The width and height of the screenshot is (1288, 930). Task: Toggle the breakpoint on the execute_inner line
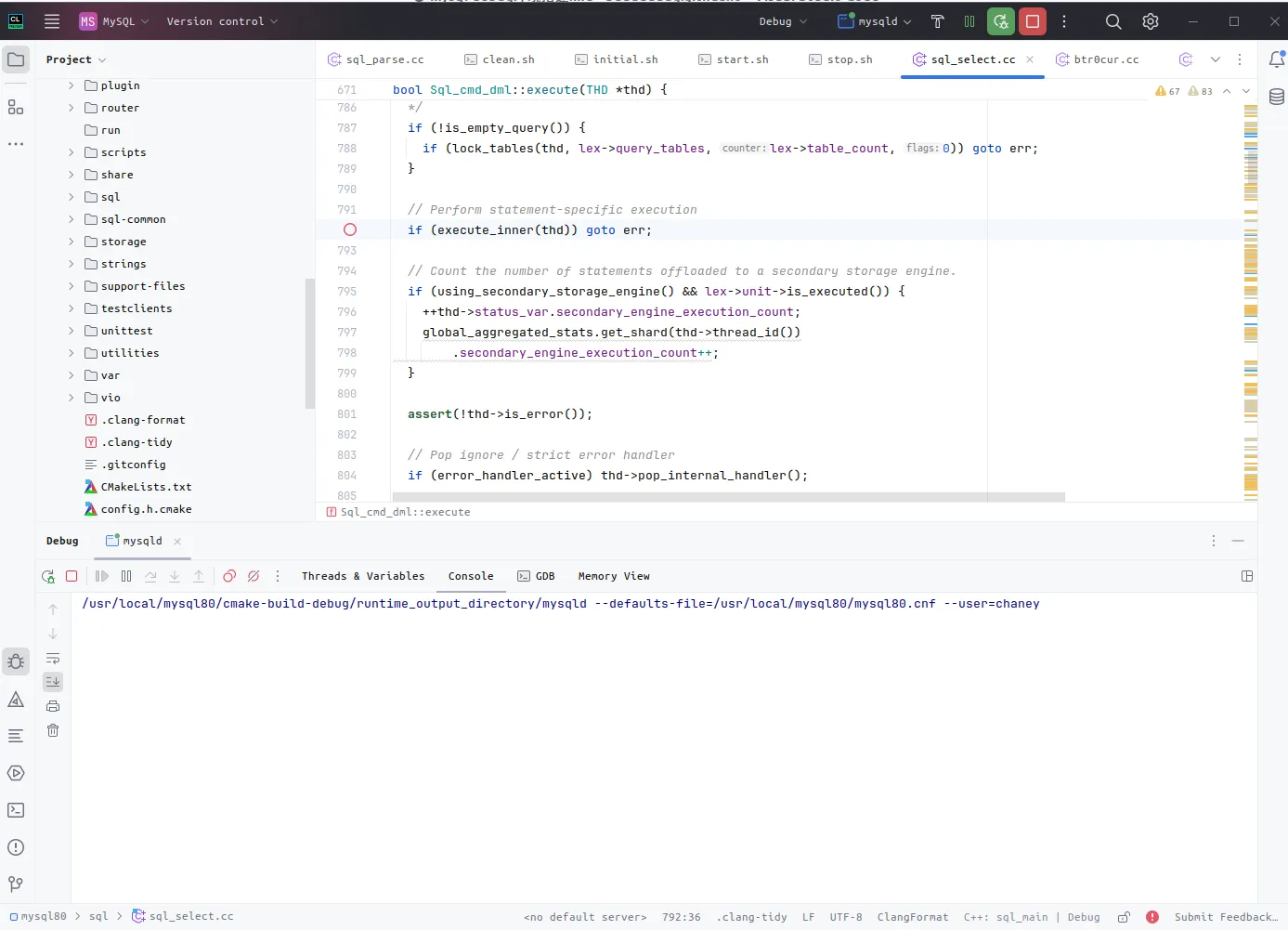click(x=350, y=229)
